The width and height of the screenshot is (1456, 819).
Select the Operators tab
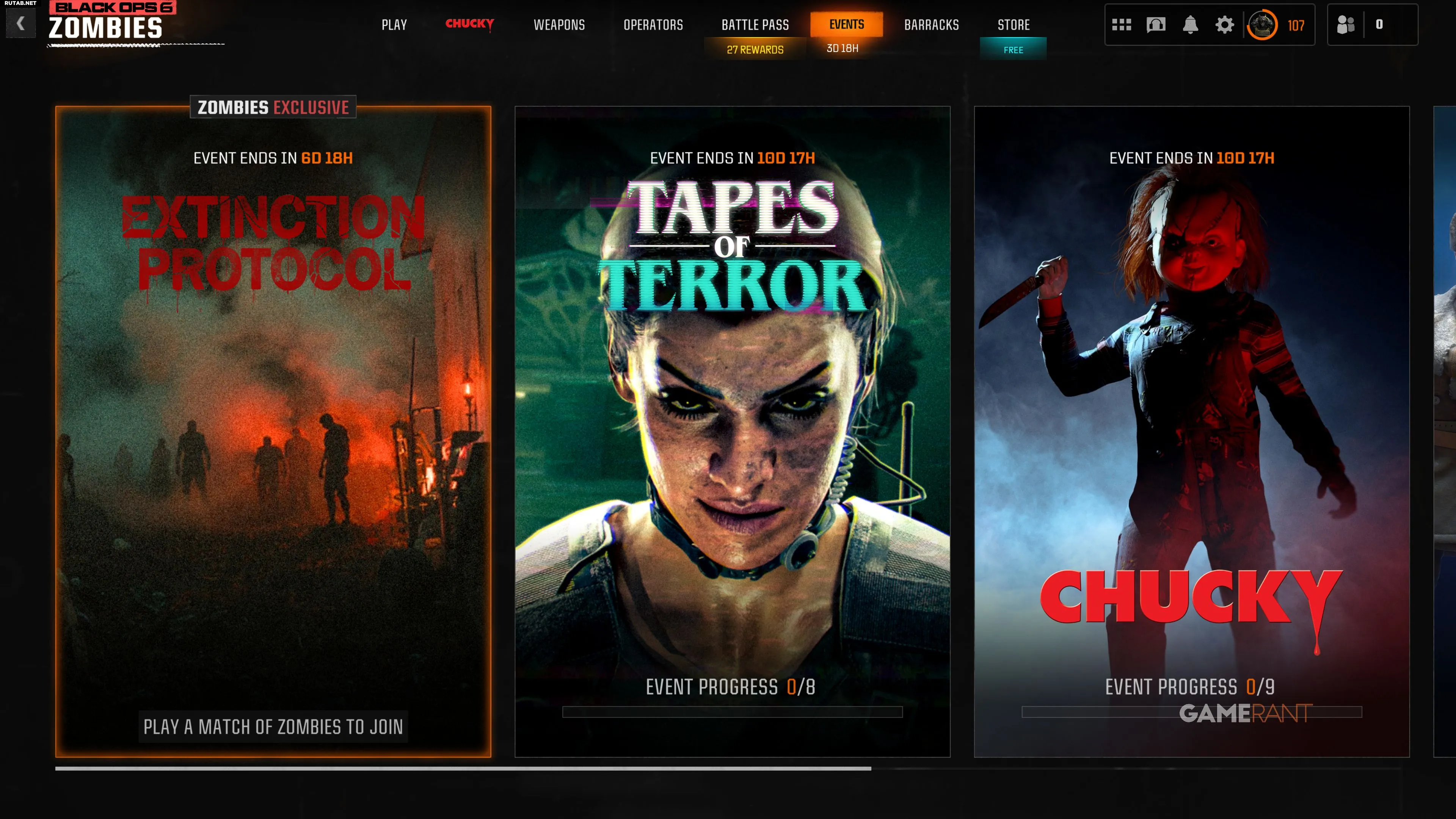coord(653,25)
